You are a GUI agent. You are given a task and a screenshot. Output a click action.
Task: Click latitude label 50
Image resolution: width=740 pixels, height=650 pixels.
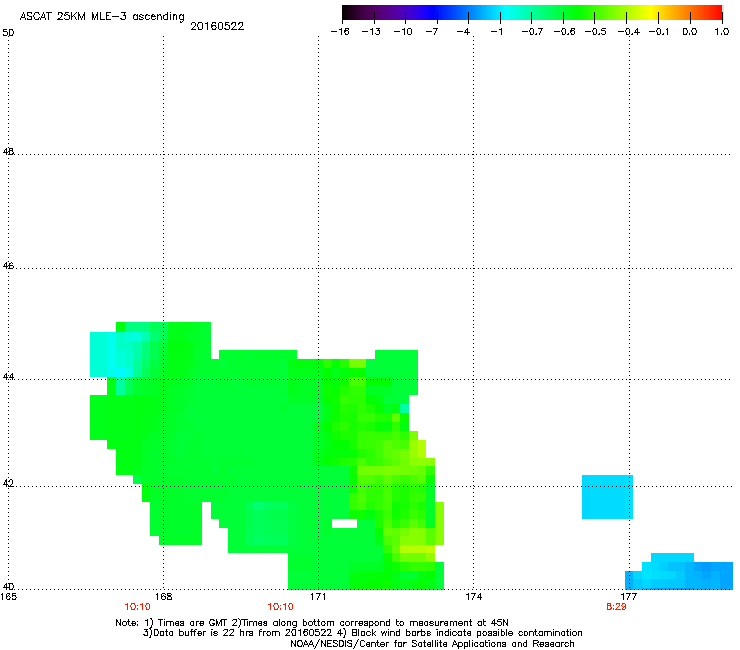click(8, 33)
